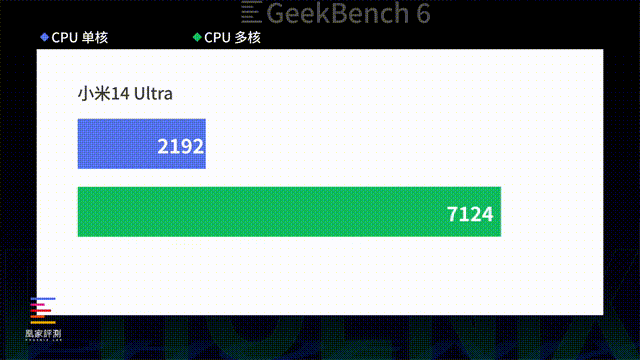
Task: Click the orange stripe of channel logo
Action: (x=38, y=316)
